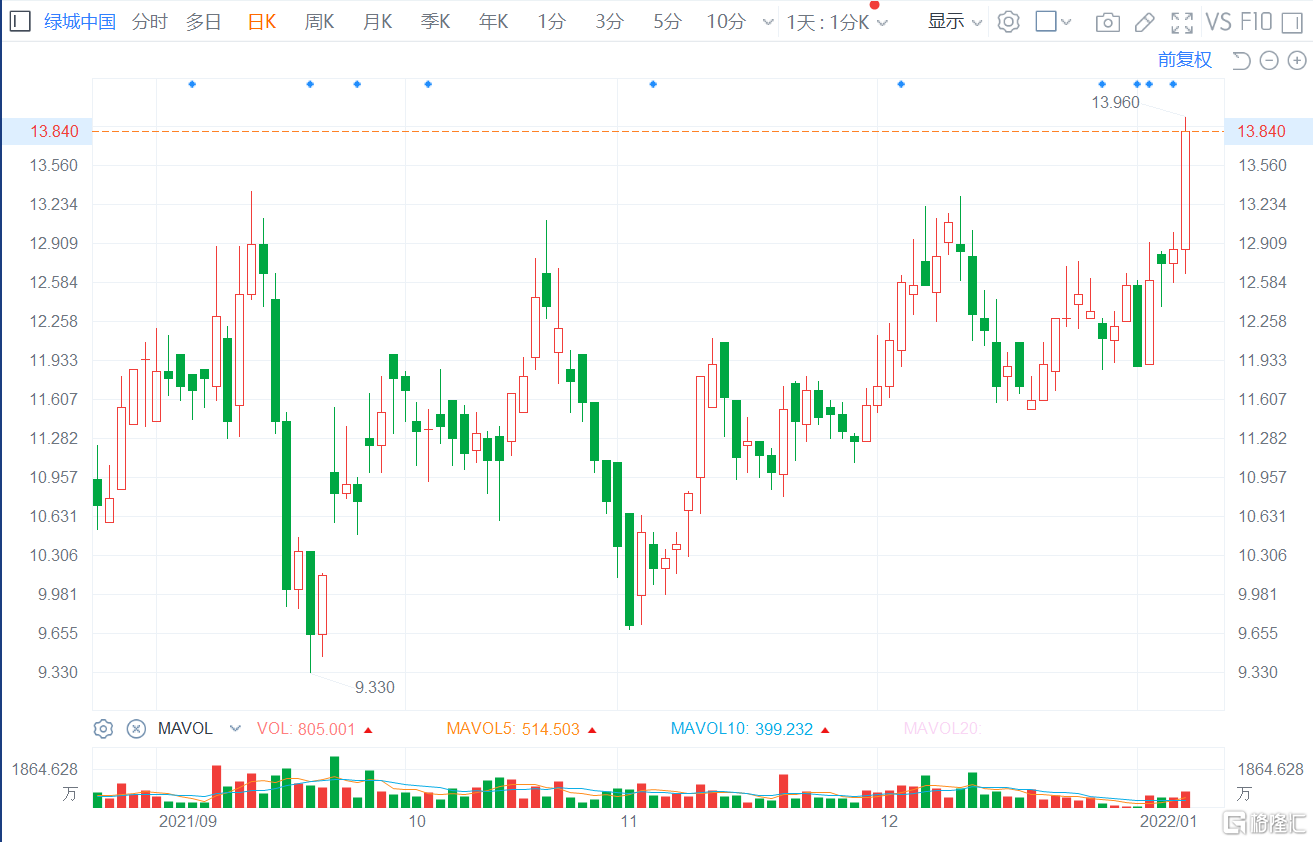Switch to the 分时 intraday tab
The image size is (1313, 842).
tap(149, 21)
